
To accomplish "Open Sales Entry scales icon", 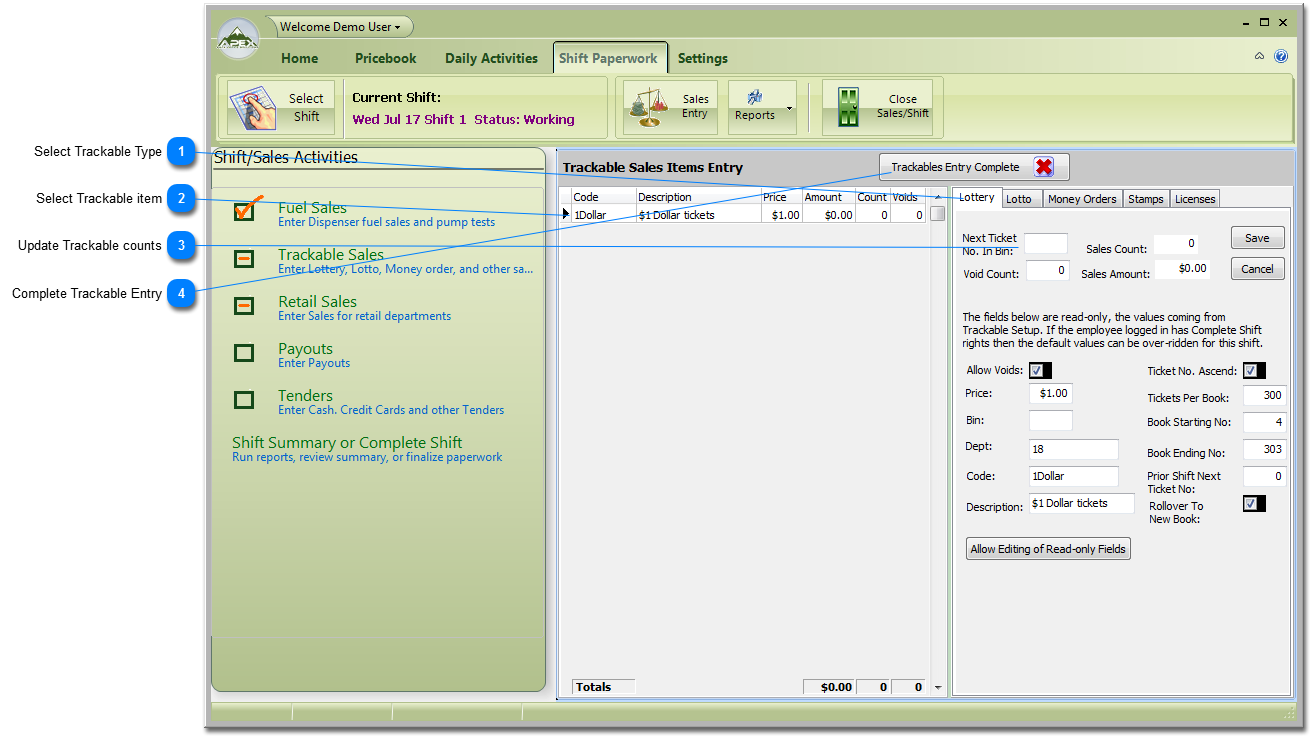I will pos(649,106).
